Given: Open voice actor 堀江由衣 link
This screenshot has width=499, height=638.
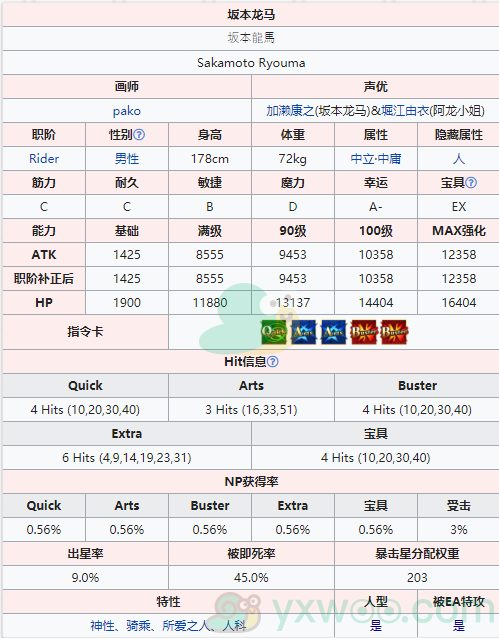Looking at the screenshot, I should (405, 111).
